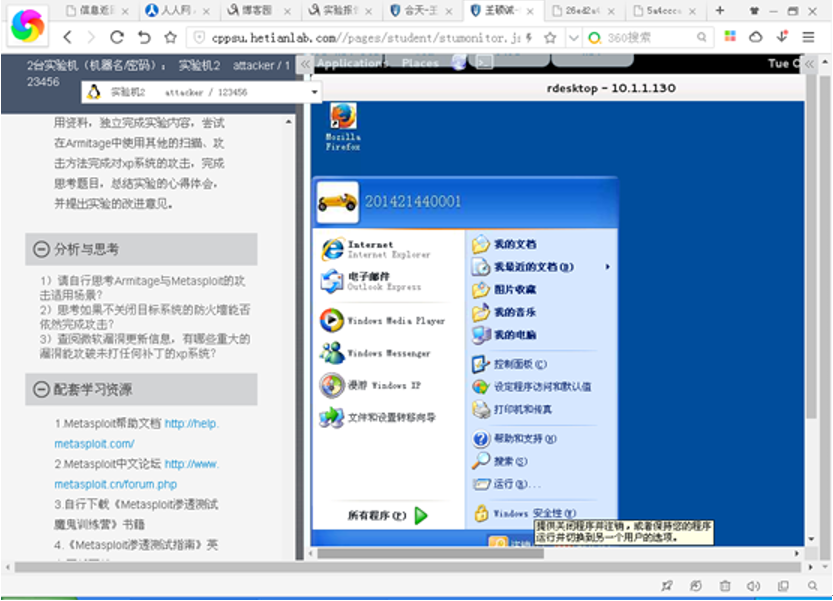Open Windows Messenger
The width and height of the screenshot is (833, 601).
tap(375, 353)
